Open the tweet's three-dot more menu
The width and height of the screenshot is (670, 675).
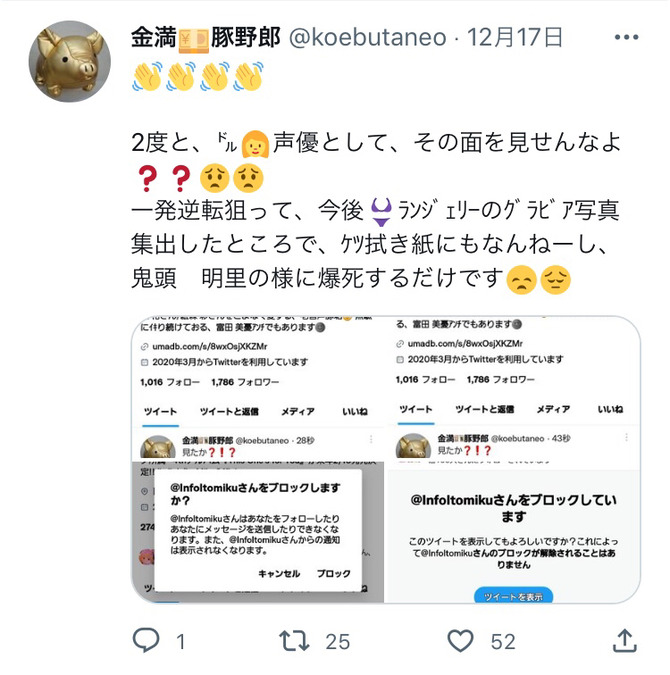(627, 37)
